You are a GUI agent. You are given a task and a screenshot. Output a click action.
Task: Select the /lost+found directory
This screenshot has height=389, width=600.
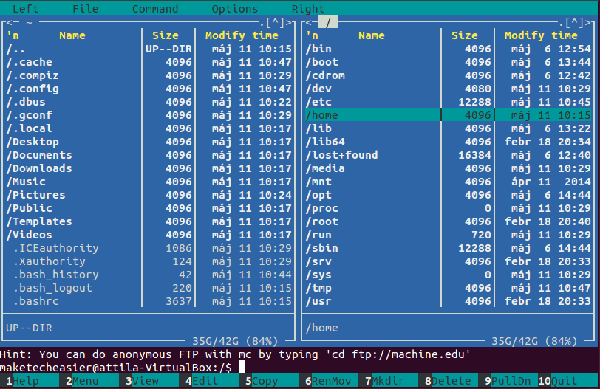pos(448,155)
